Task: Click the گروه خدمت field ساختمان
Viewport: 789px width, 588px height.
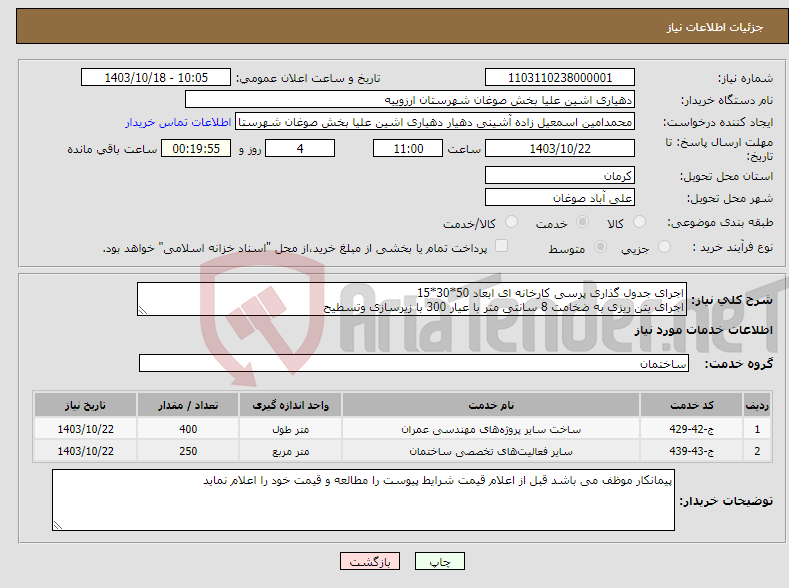Action: (414, 363)
